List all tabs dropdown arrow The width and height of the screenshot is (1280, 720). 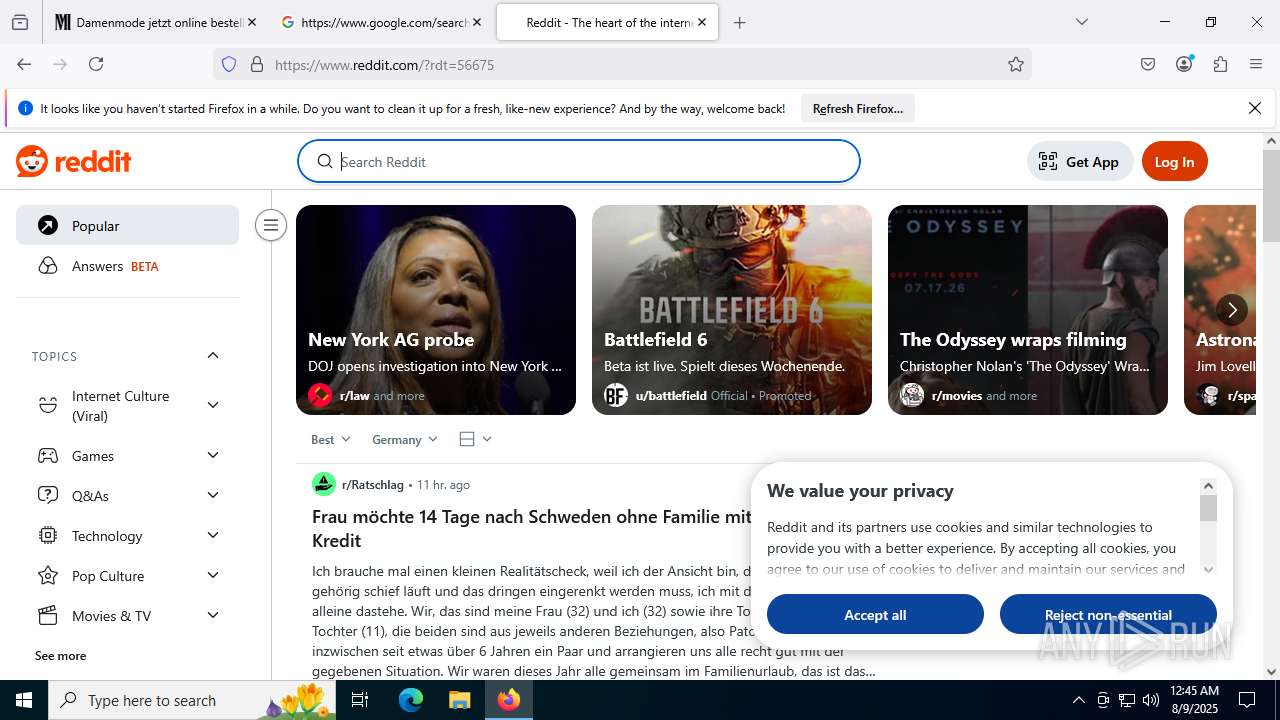[1082, 22]
